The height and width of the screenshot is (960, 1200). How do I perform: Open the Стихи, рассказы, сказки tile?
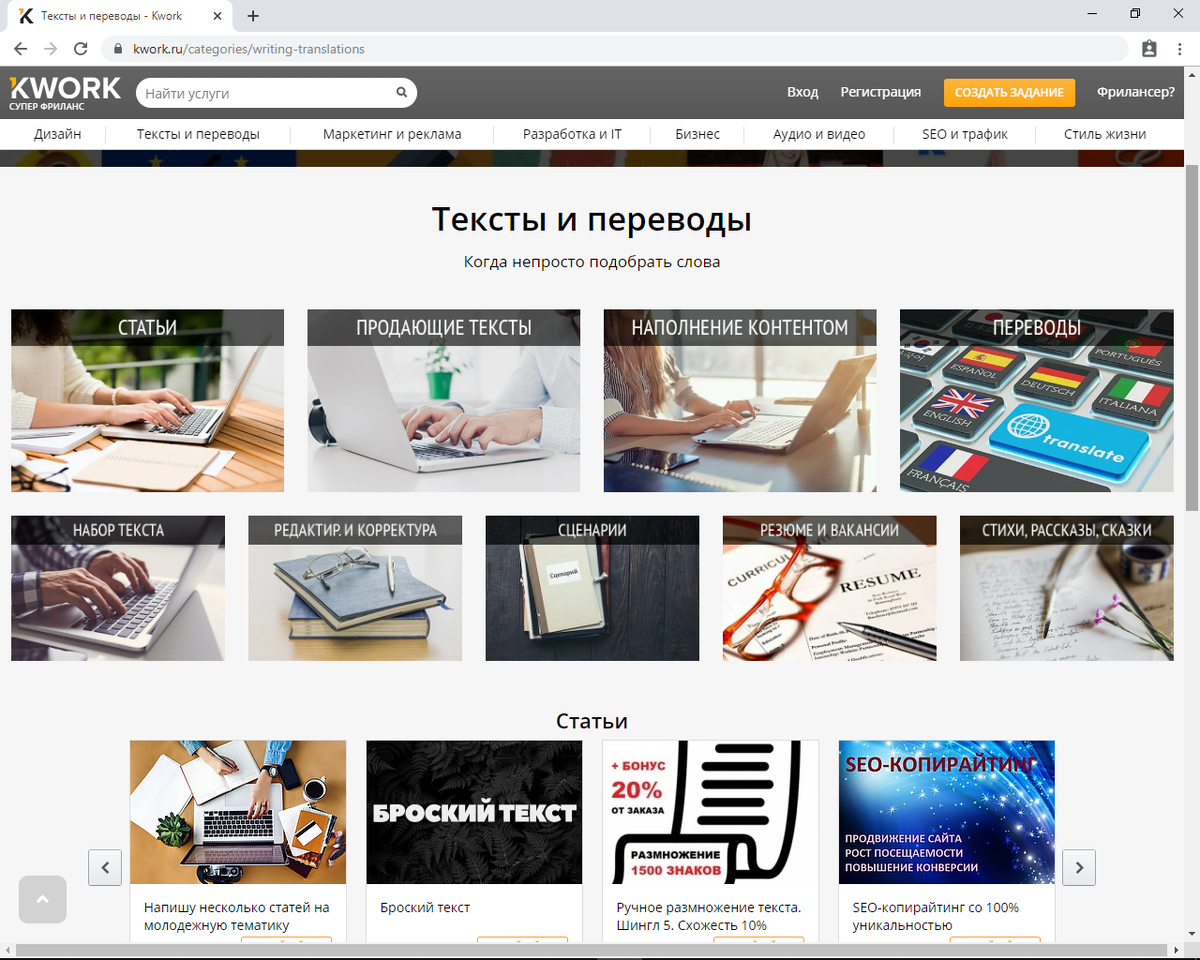1067,588
